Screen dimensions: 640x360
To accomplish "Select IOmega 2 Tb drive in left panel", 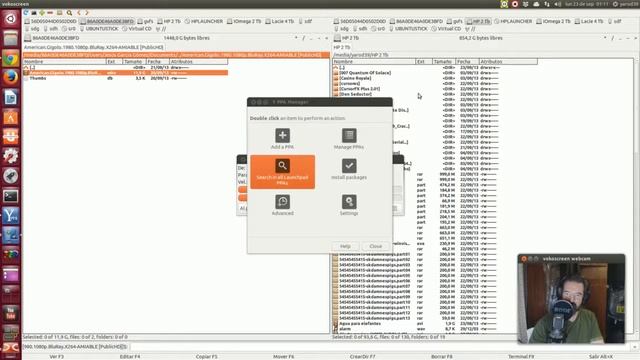I will 244,21.
